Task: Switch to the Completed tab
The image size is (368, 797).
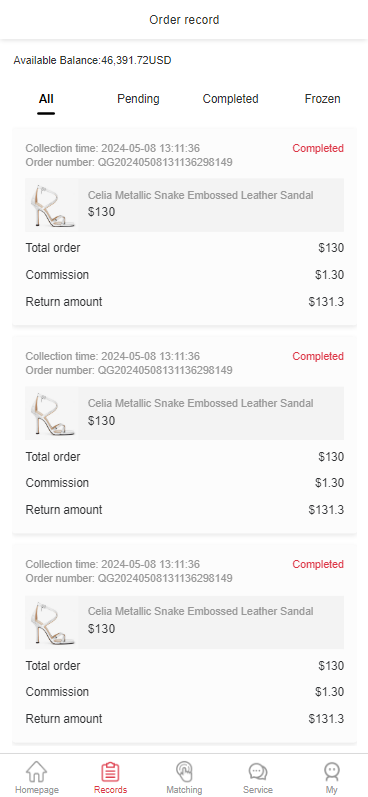Action: pos(230,99)
